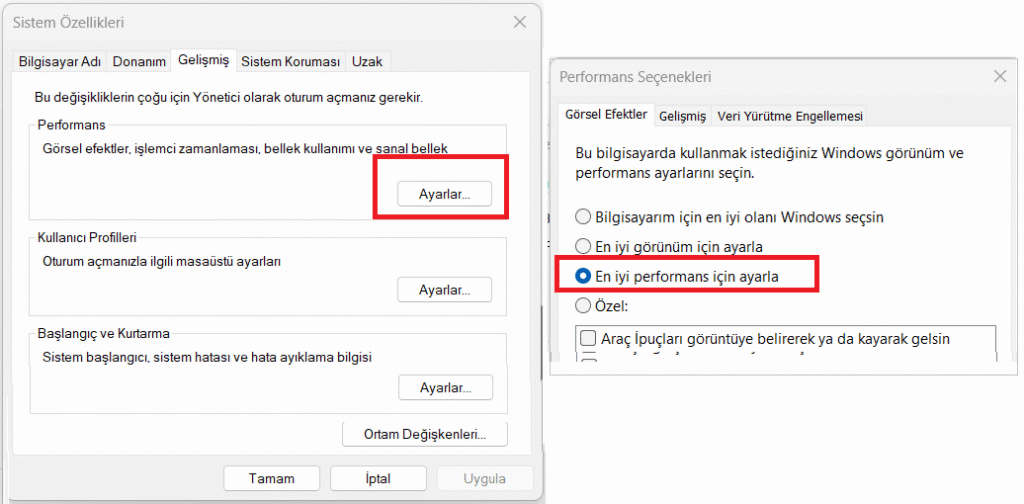The image size is (1024, 504).
Task: Close the Performans Seçenekleri window
Action: point(1000,76)
